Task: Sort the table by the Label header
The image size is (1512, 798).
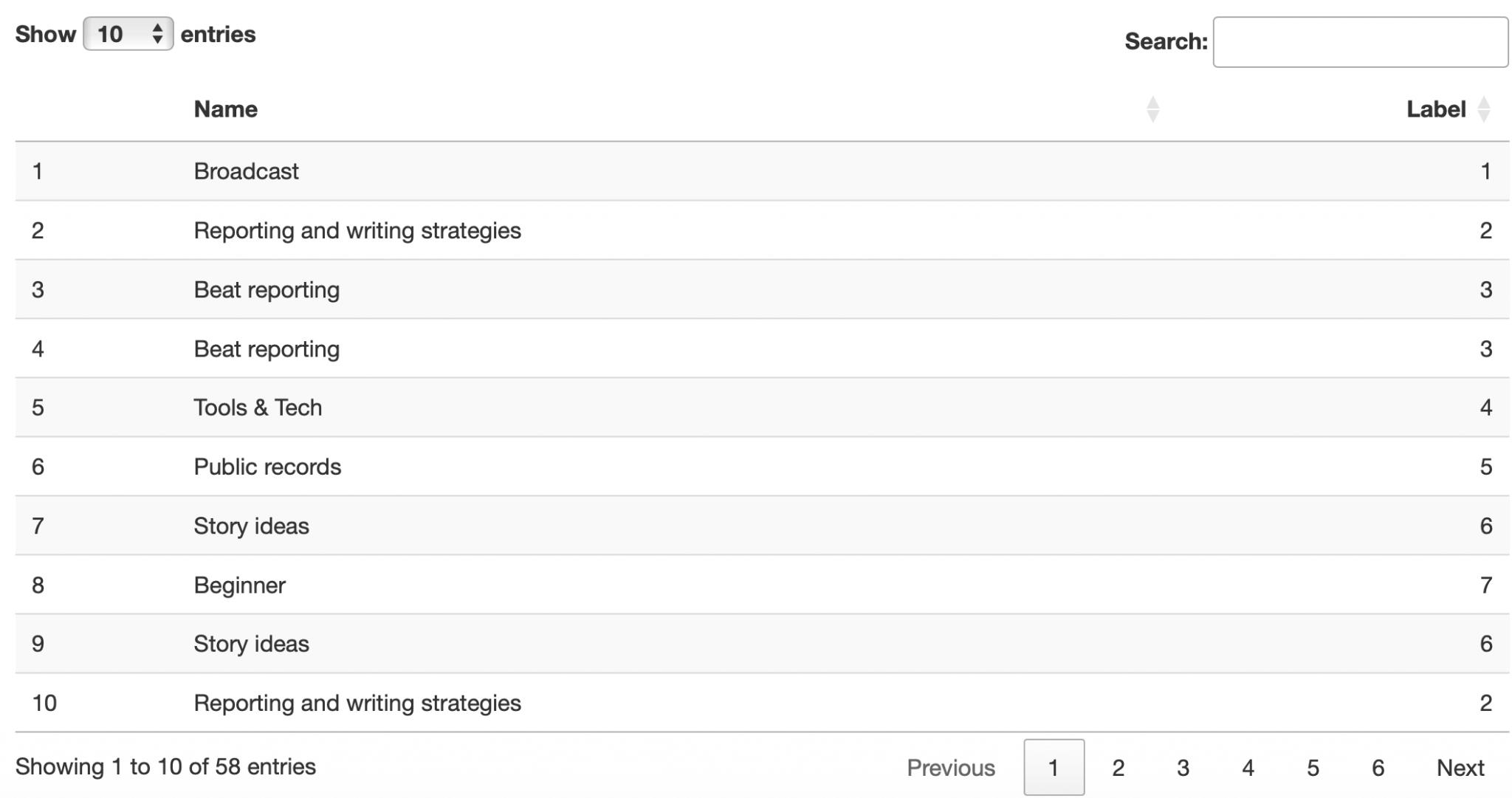Action: (1436, 109)
